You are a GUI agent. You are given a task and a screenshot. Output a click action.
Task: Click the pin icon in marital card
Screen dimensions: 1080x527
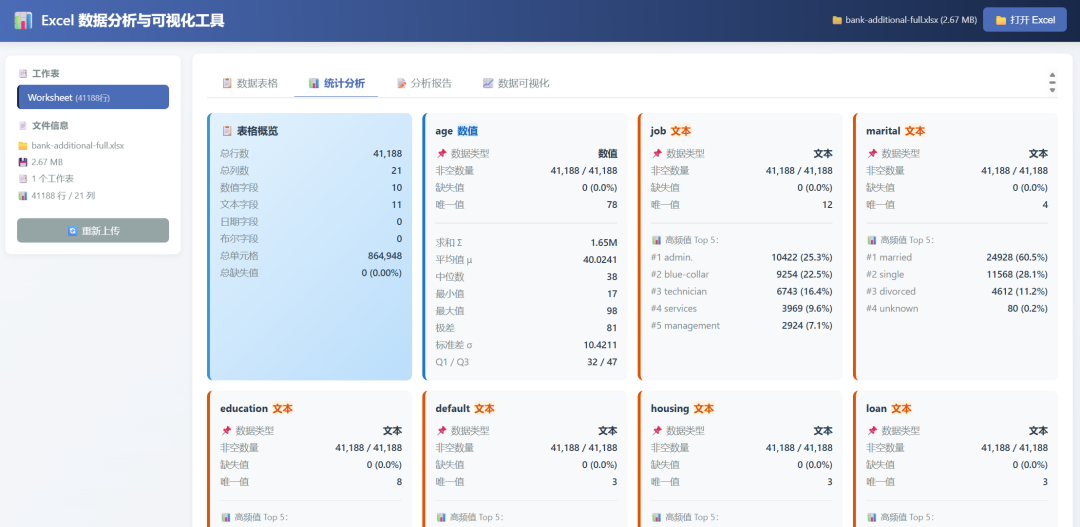(x=872, y=154)
